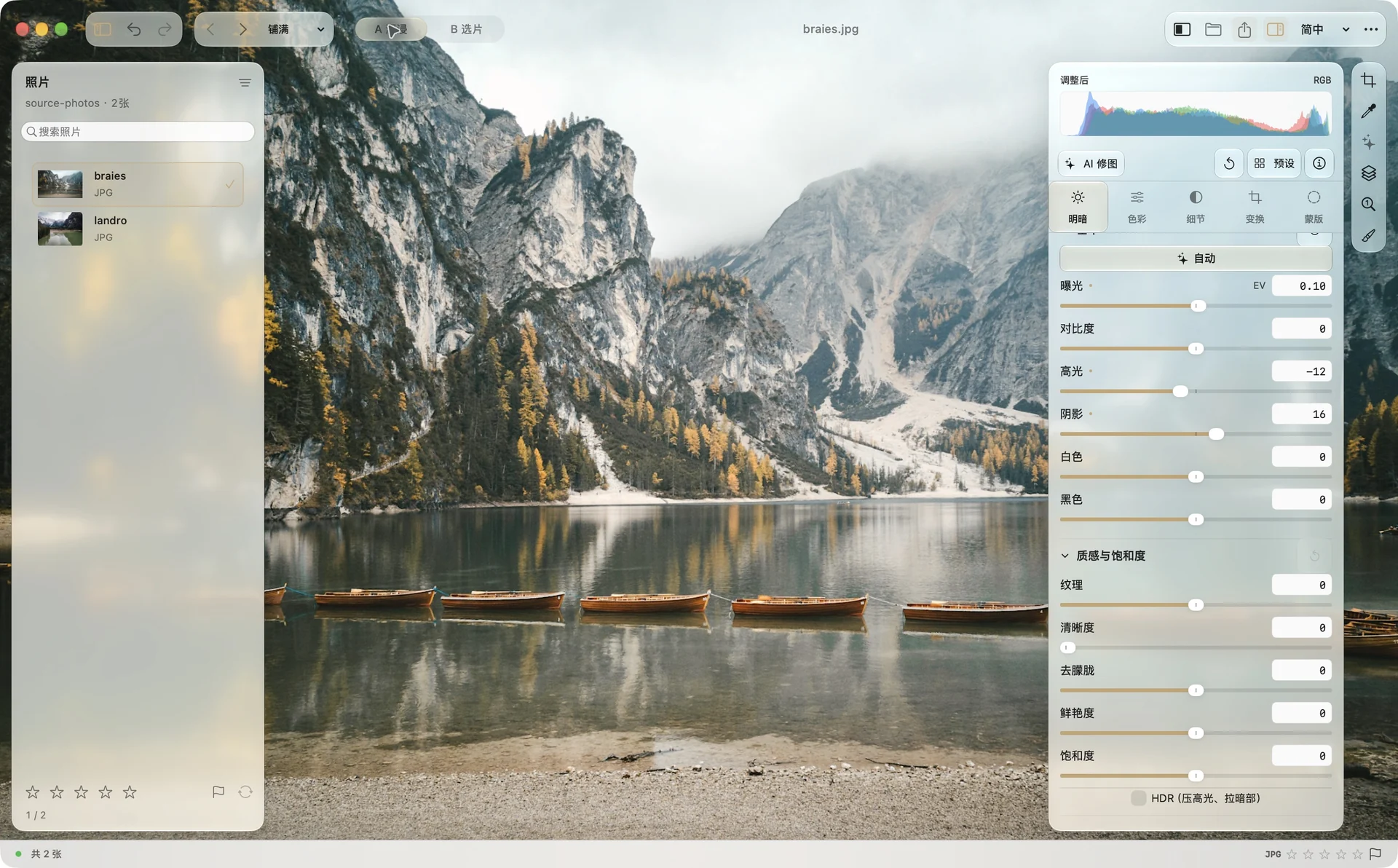Open the layers stack tool
This screenshot has height=868, width=1398.
click(x=1368, y=173)
